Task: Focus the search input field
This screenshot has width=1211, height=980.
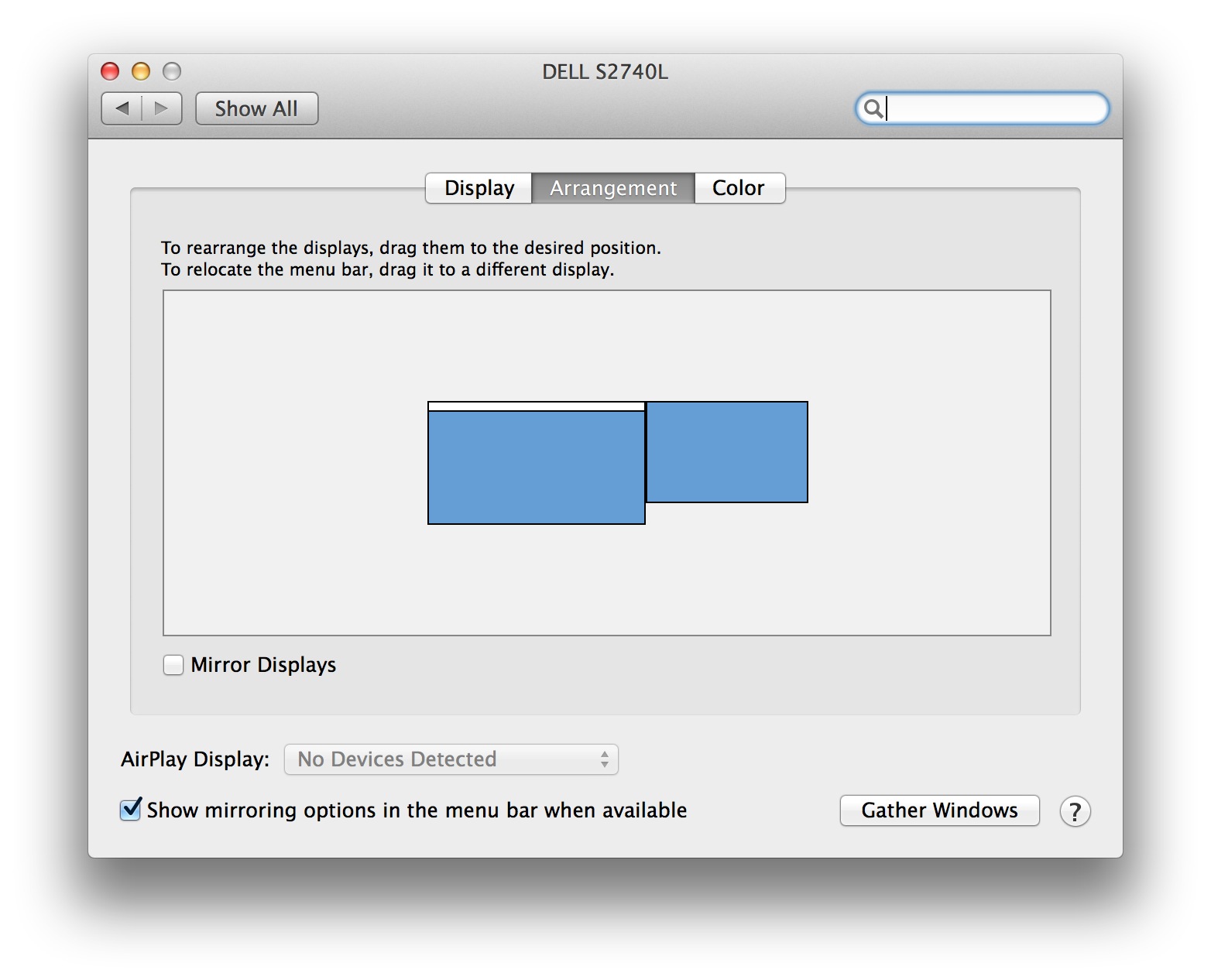Action: [982, 108]
